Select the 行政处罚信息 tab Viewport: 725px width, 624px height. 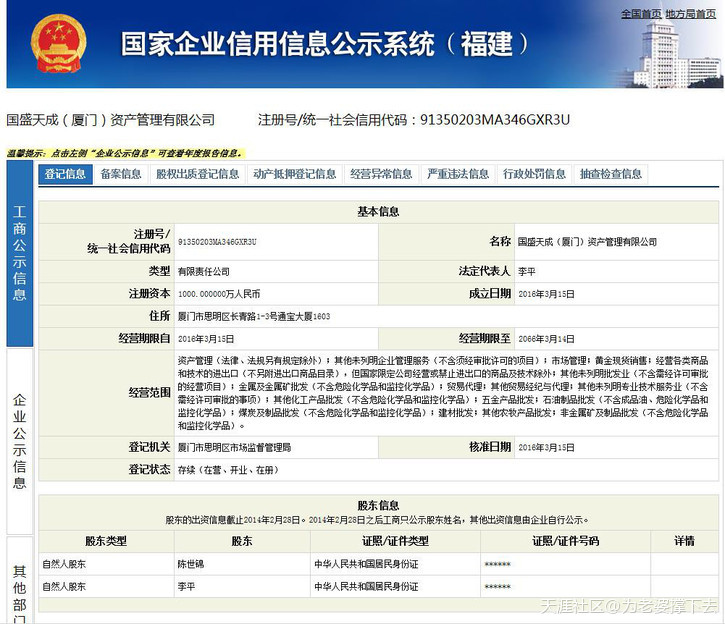point(534,174)
